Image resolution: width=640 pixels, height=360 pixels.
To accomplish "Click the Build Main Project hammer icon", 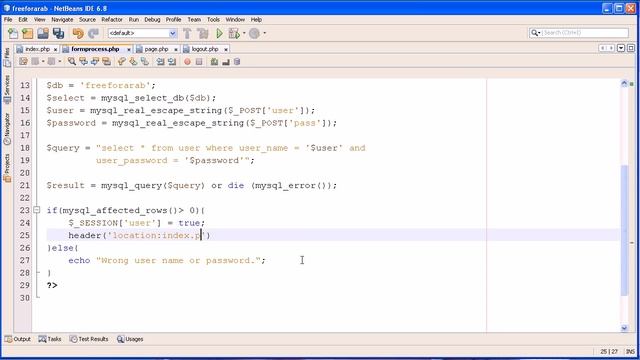I will pyautogui.click(x=187, y=33).
